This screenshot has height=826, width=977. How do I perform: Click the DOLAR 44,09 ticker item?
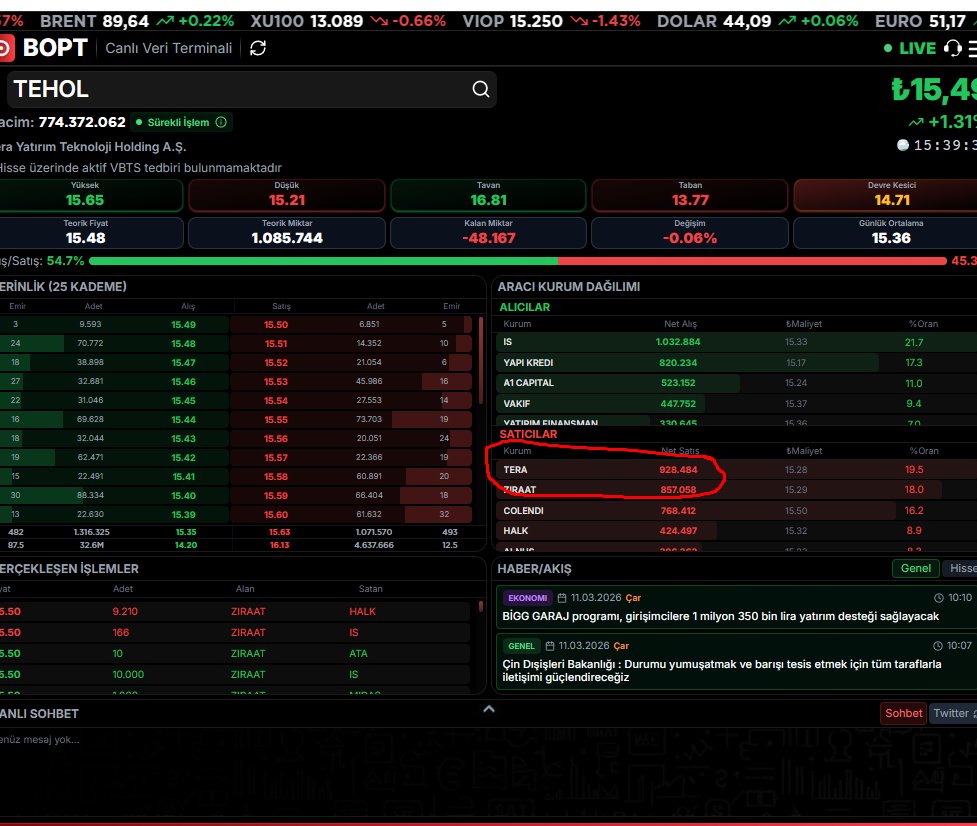[x=757, y=21]
